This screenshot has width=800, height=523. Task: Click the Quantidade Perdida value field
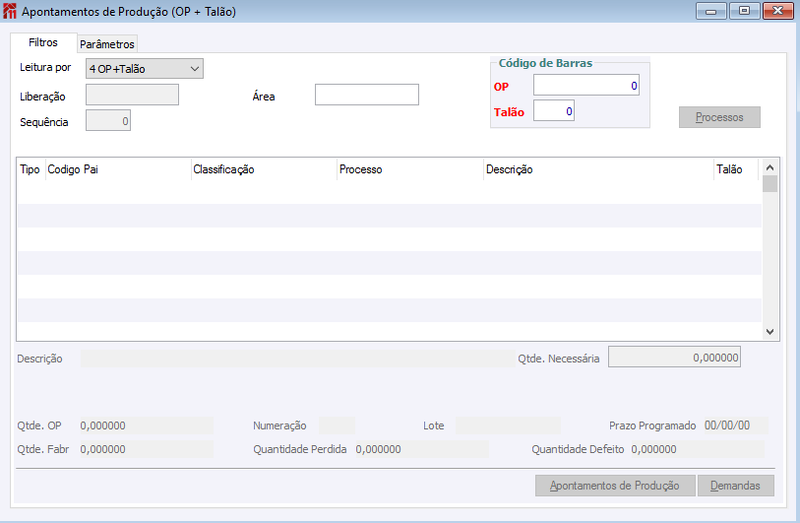422,450
